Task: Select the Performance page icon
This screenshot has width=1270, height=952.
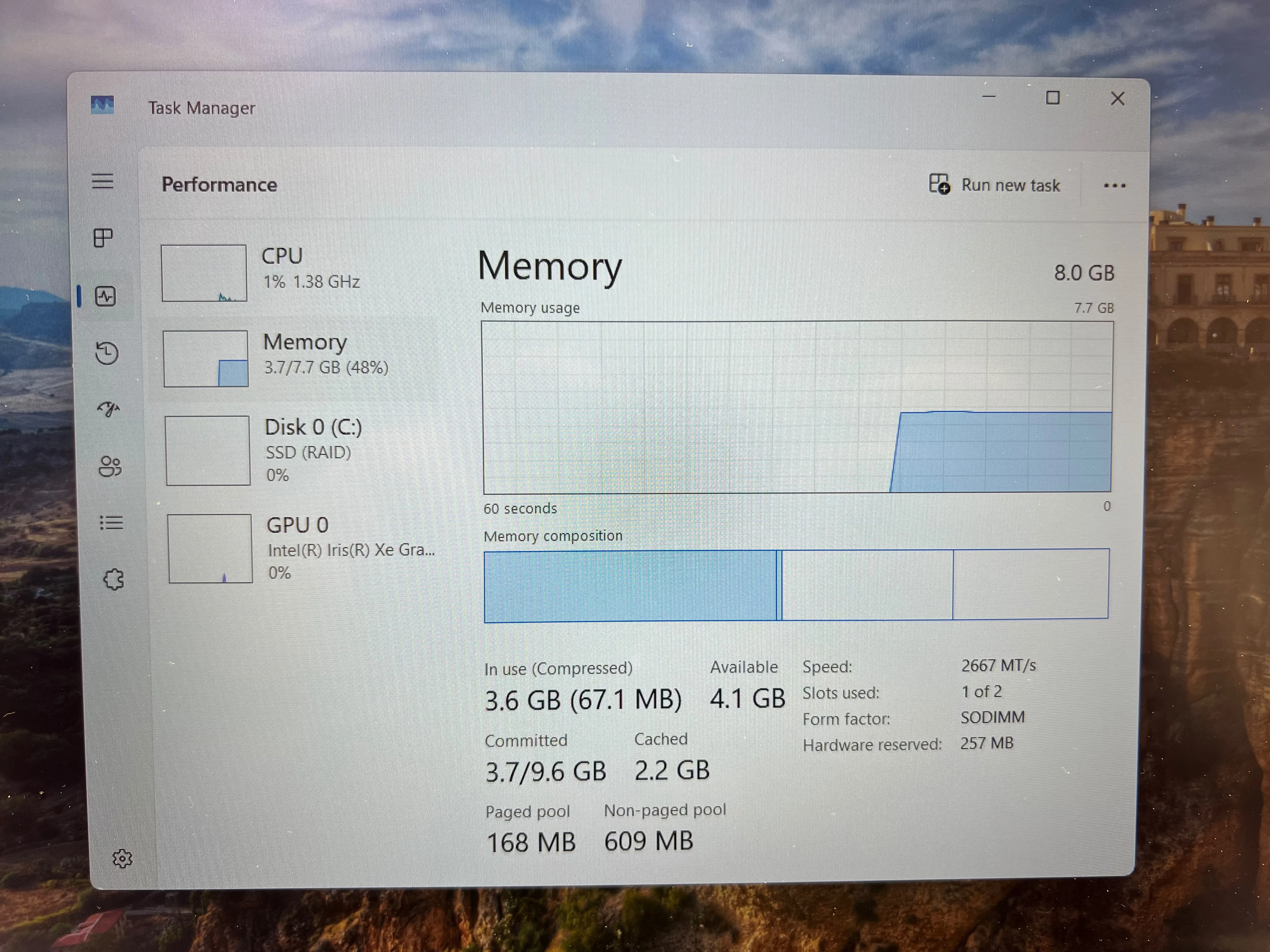Action: coord(106,296)
